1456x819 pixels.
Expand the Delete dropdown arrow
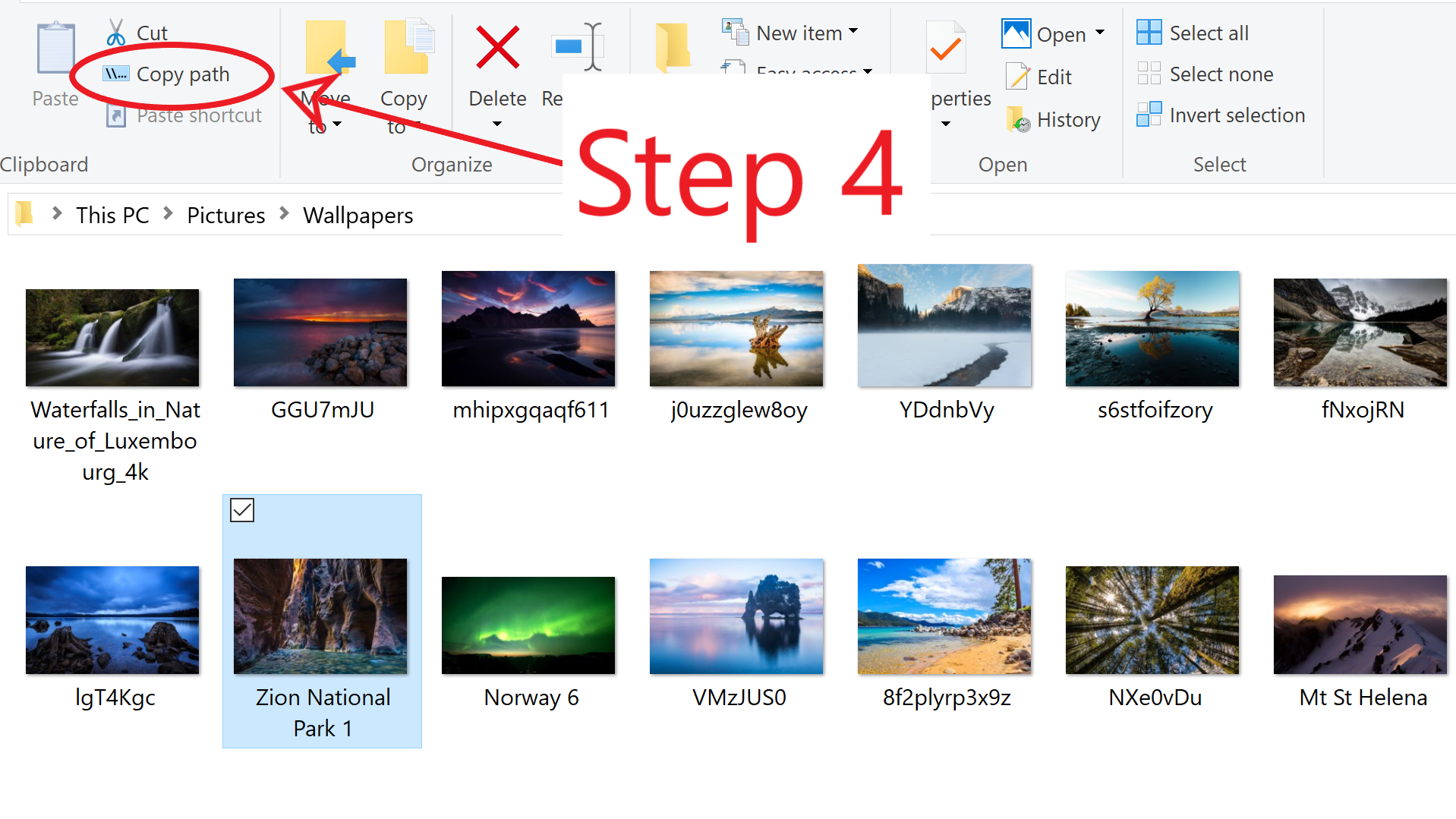497,124
